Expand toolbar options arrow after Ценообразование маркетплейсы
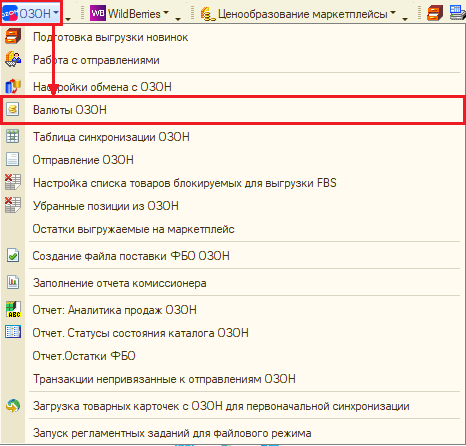Viewport: 466px width, 446px height. coord(405,19)
